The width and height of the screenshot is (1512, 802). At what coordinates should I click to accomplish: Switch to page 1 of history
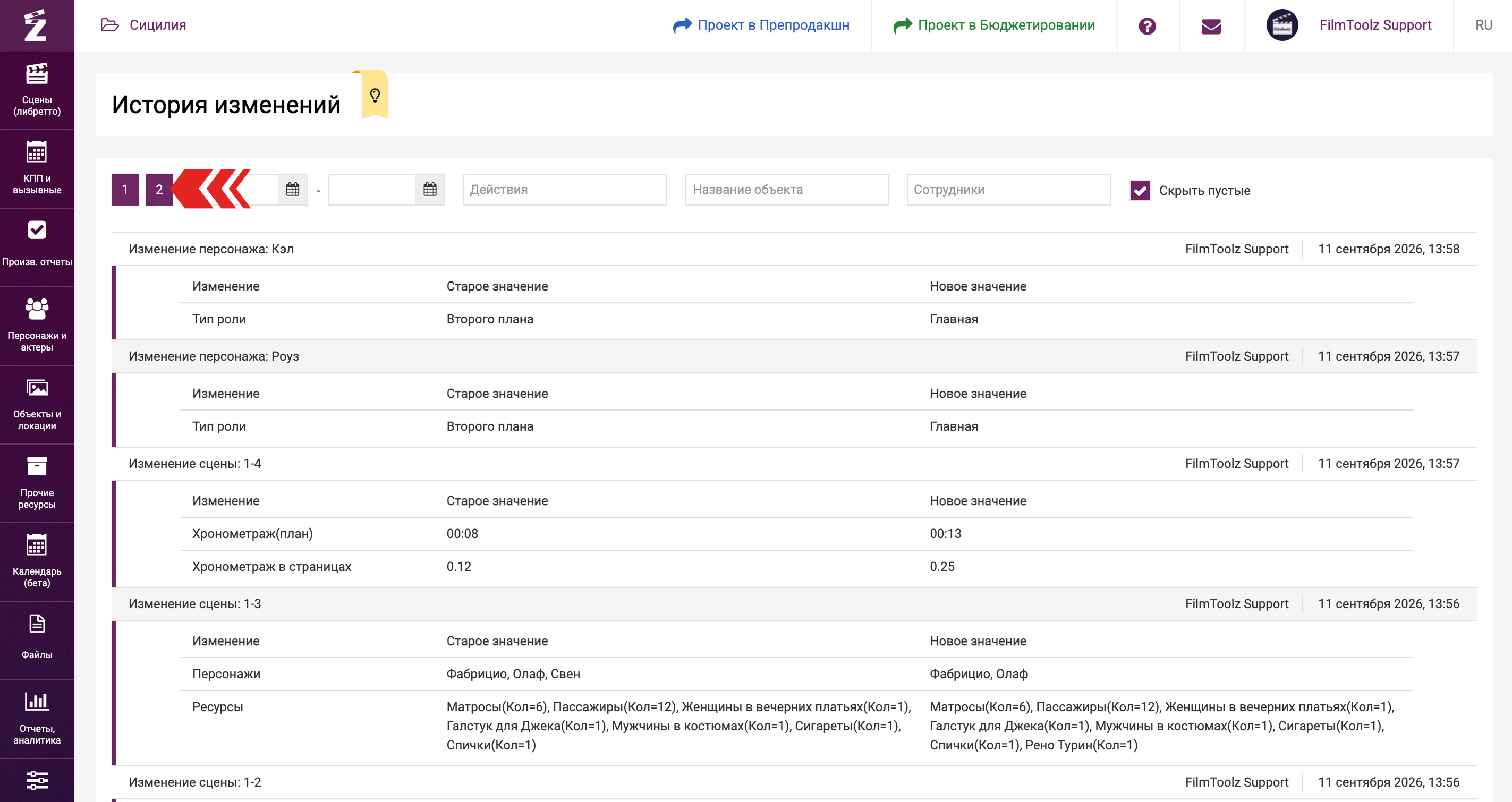point(125,190)
